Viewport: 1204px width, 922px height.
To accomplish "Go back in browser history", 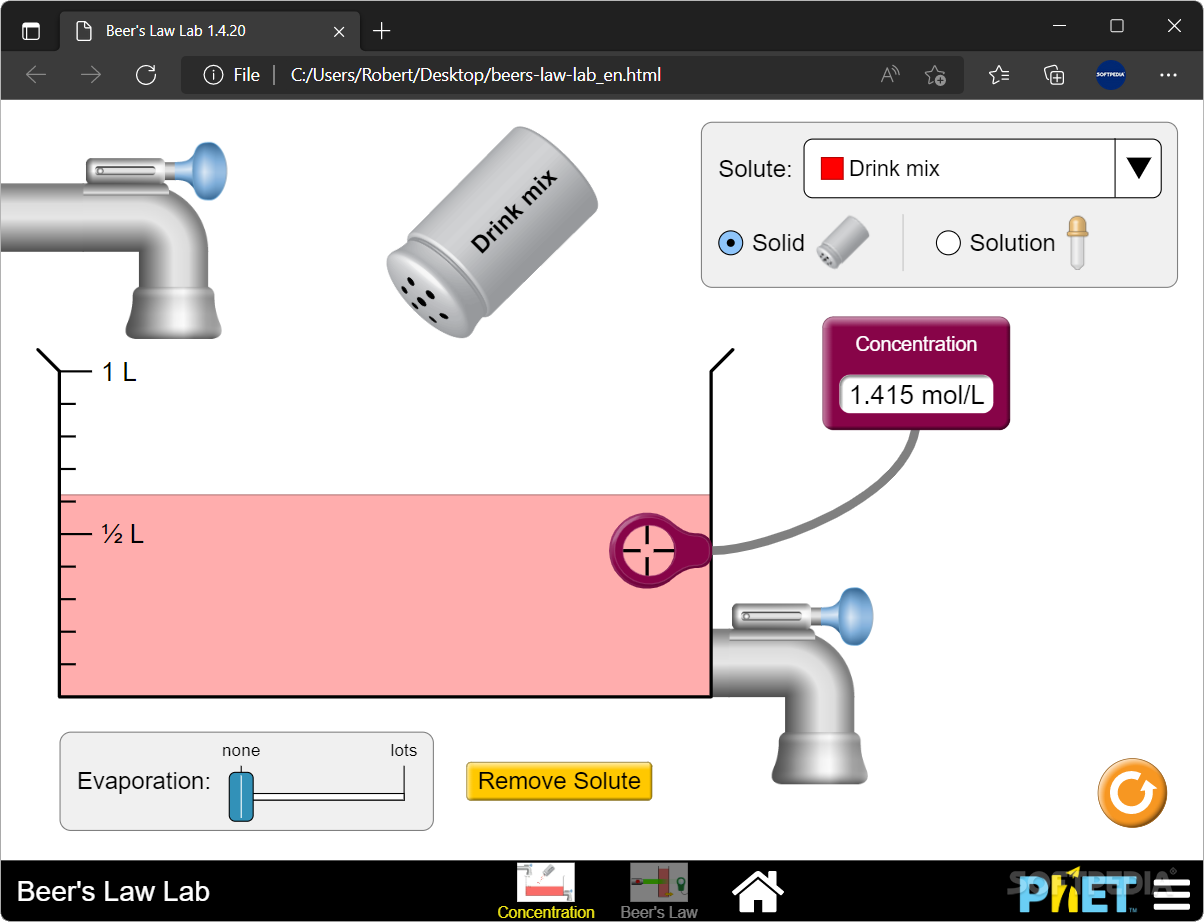I will click(x=36, y=75).
